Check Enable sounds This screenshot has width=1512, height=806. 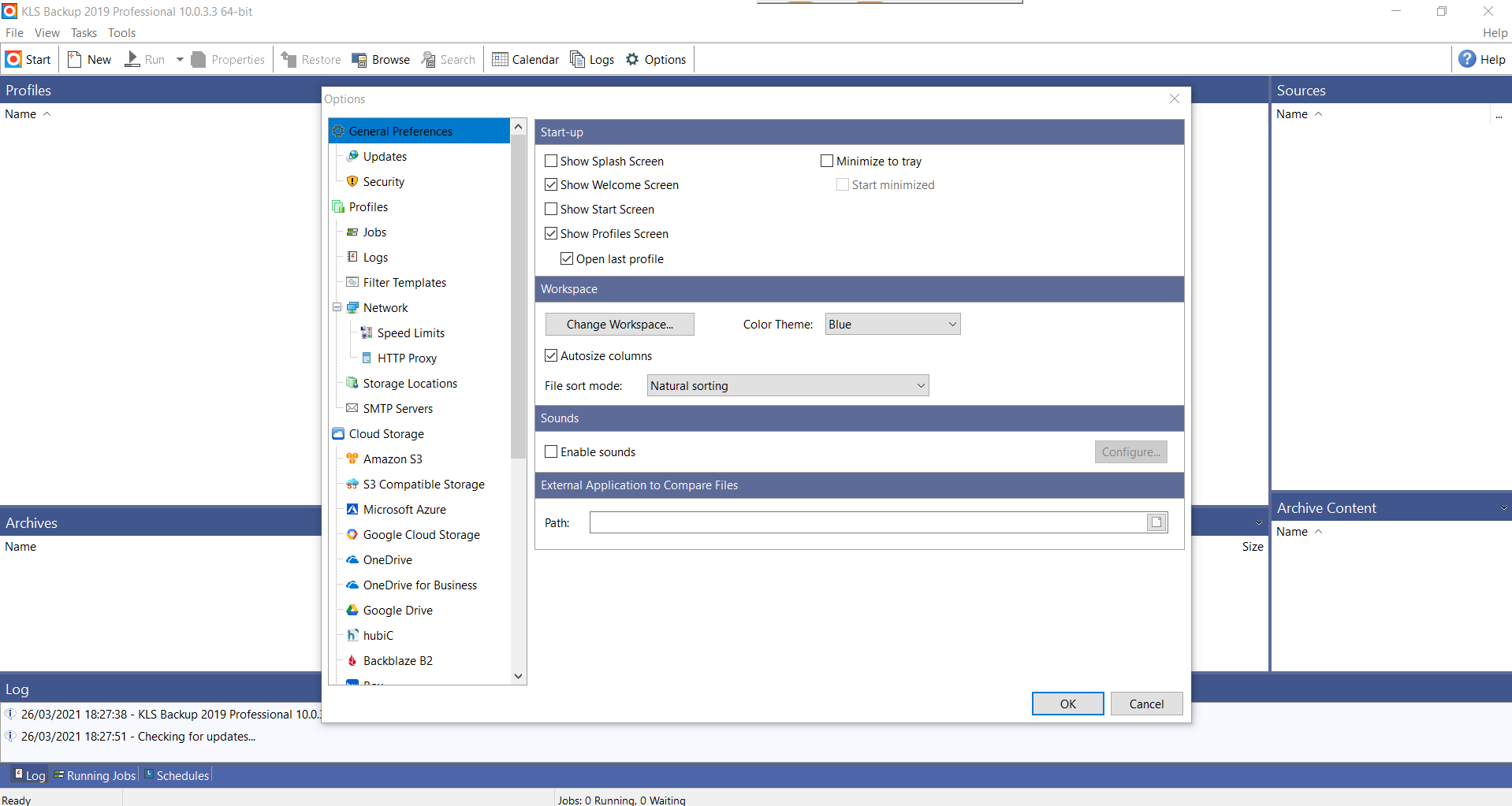551,451
